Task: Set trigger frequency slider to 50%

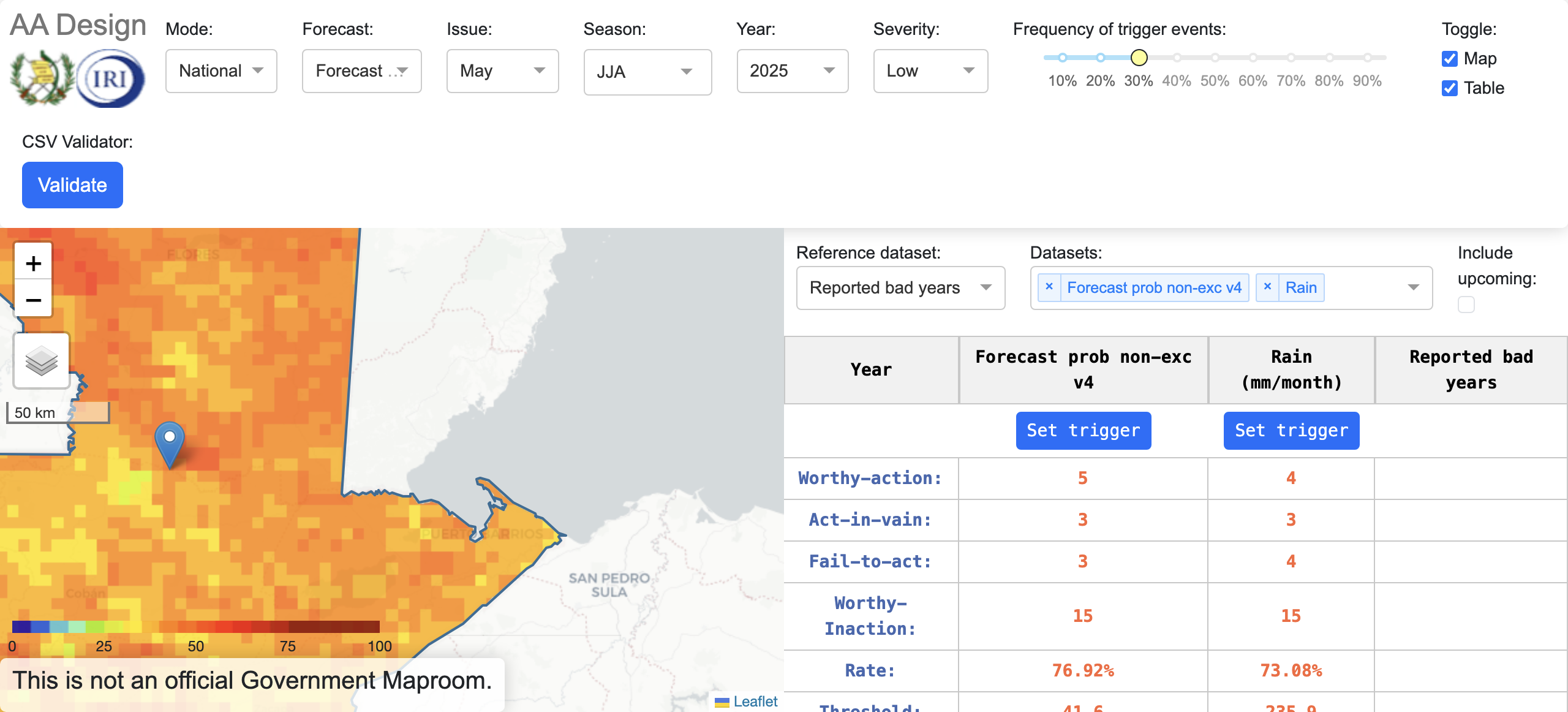Action: tap(1215, 58)
